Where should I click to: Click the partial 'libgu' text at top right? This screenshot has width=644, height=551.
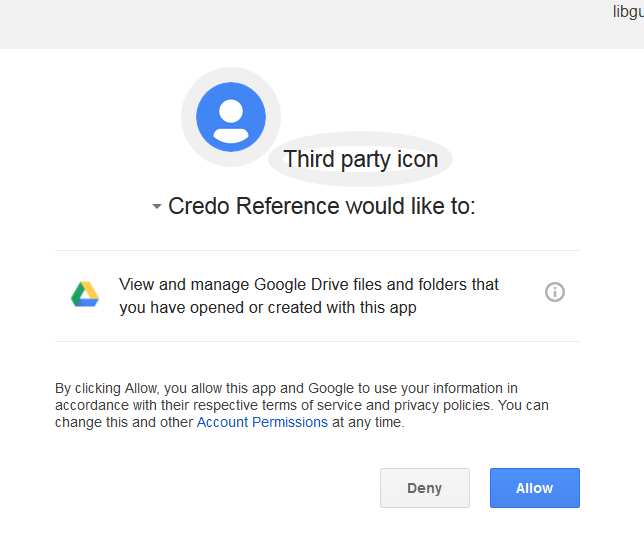628,11
